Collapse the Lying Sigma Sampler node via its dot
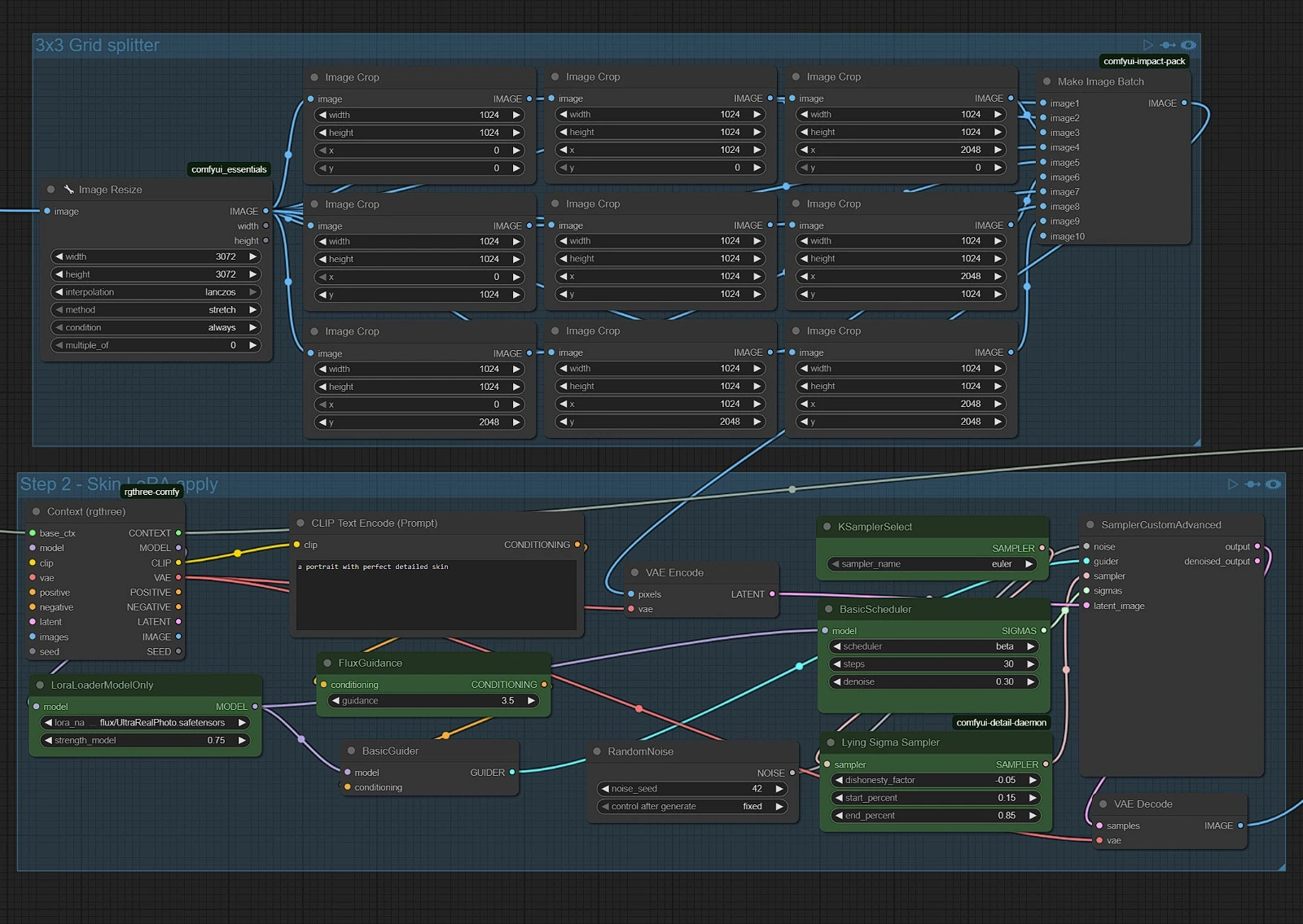Viewport: 1303px width, 924px height. (831, 742)
